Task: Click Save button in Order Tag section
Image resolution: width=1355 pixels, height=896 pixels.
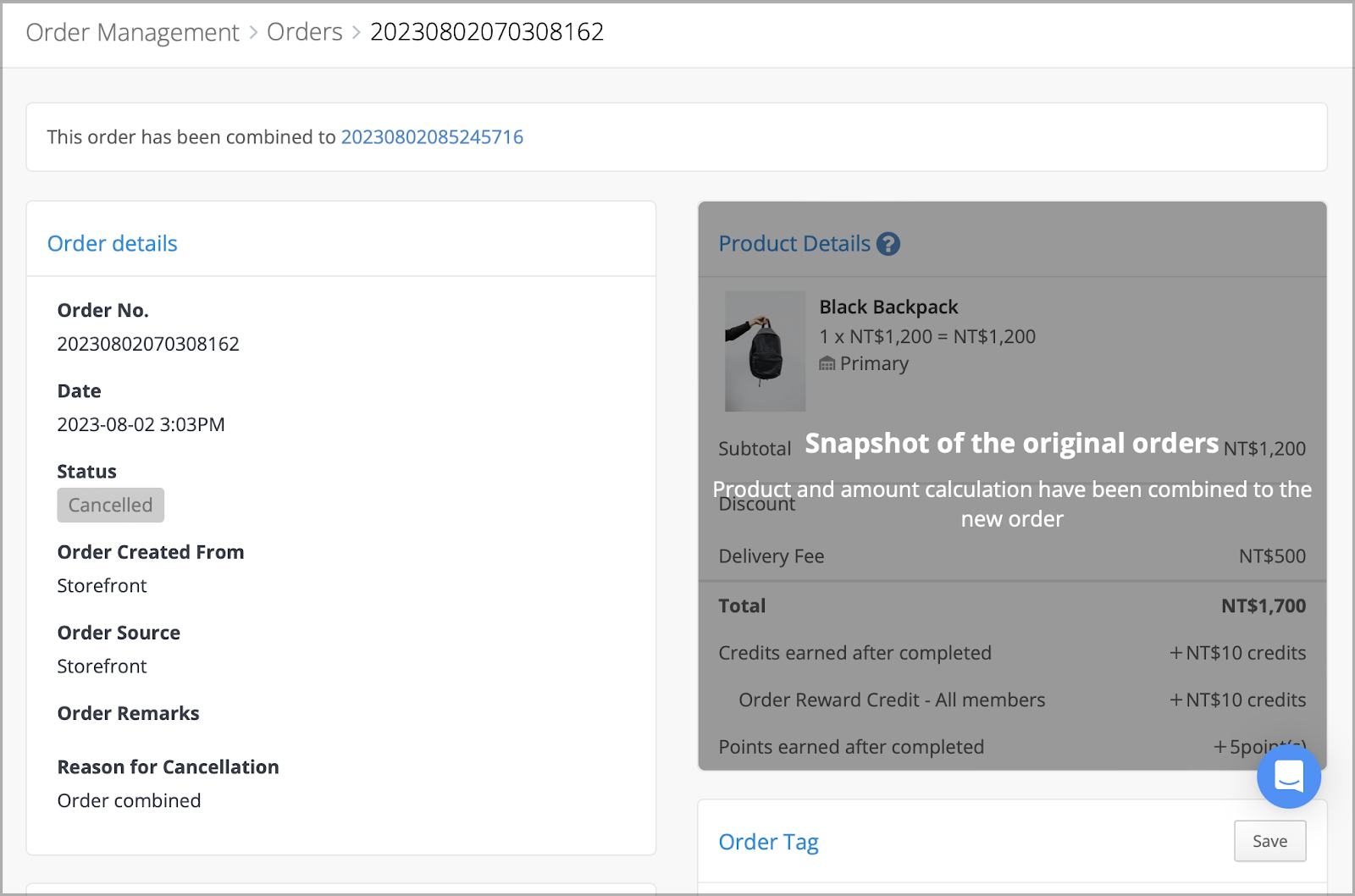Action: [x=1269, y=841]
